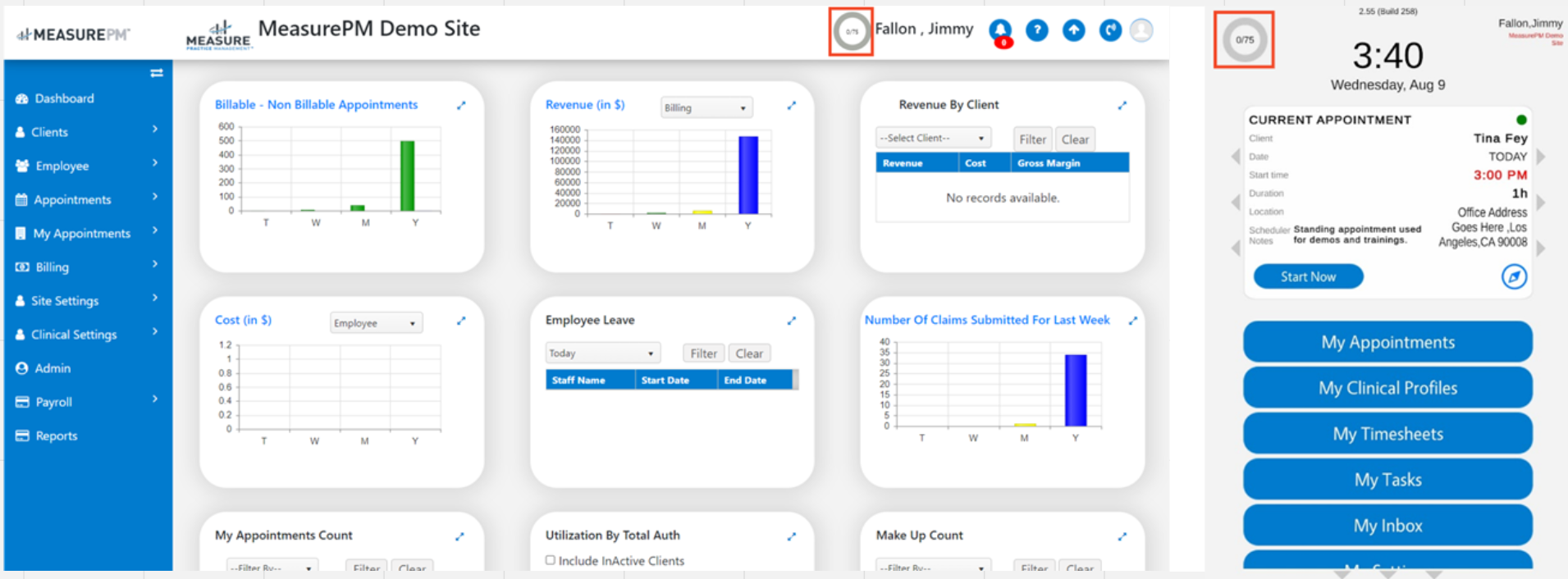Viewport: 1568px width, 579px height.
Task: Open Dashboard in the sidebar
Action: click(x=64, y=98)
